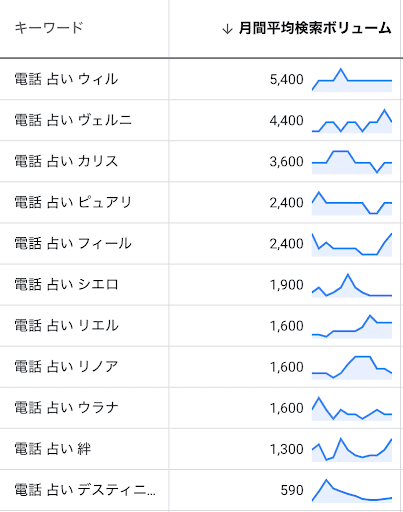Sort by 月間平均検索ボリューム column header
This screenshot has height=512, width=403.
[315, 28]
